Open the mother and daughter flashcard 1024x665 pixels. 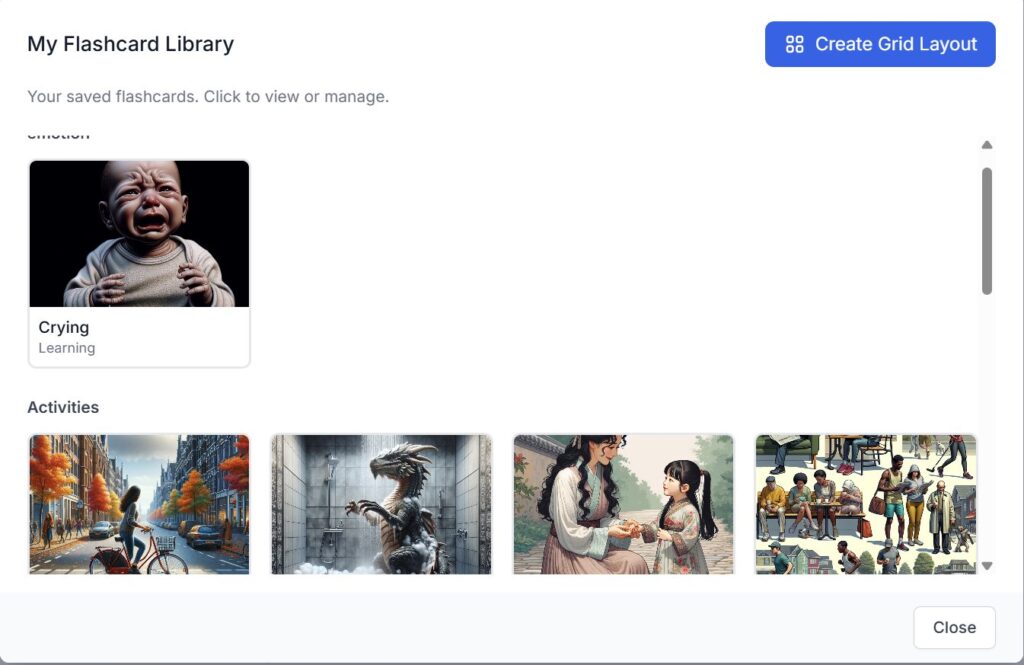point(623,504)
